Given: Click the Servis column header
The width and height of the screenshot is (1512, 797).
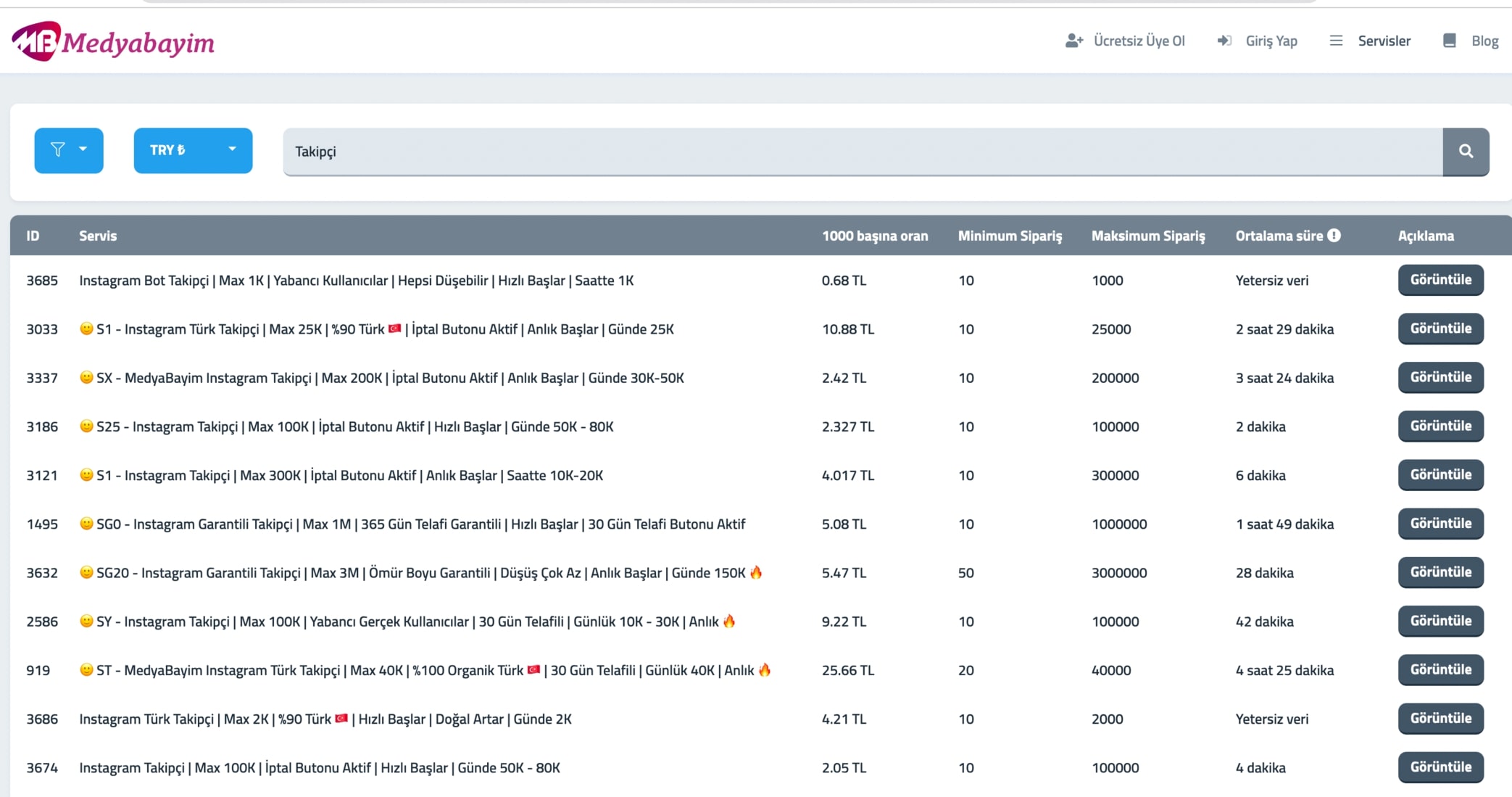Looking at the screenshot, I should pyautogui.click(x=98, y=236).
